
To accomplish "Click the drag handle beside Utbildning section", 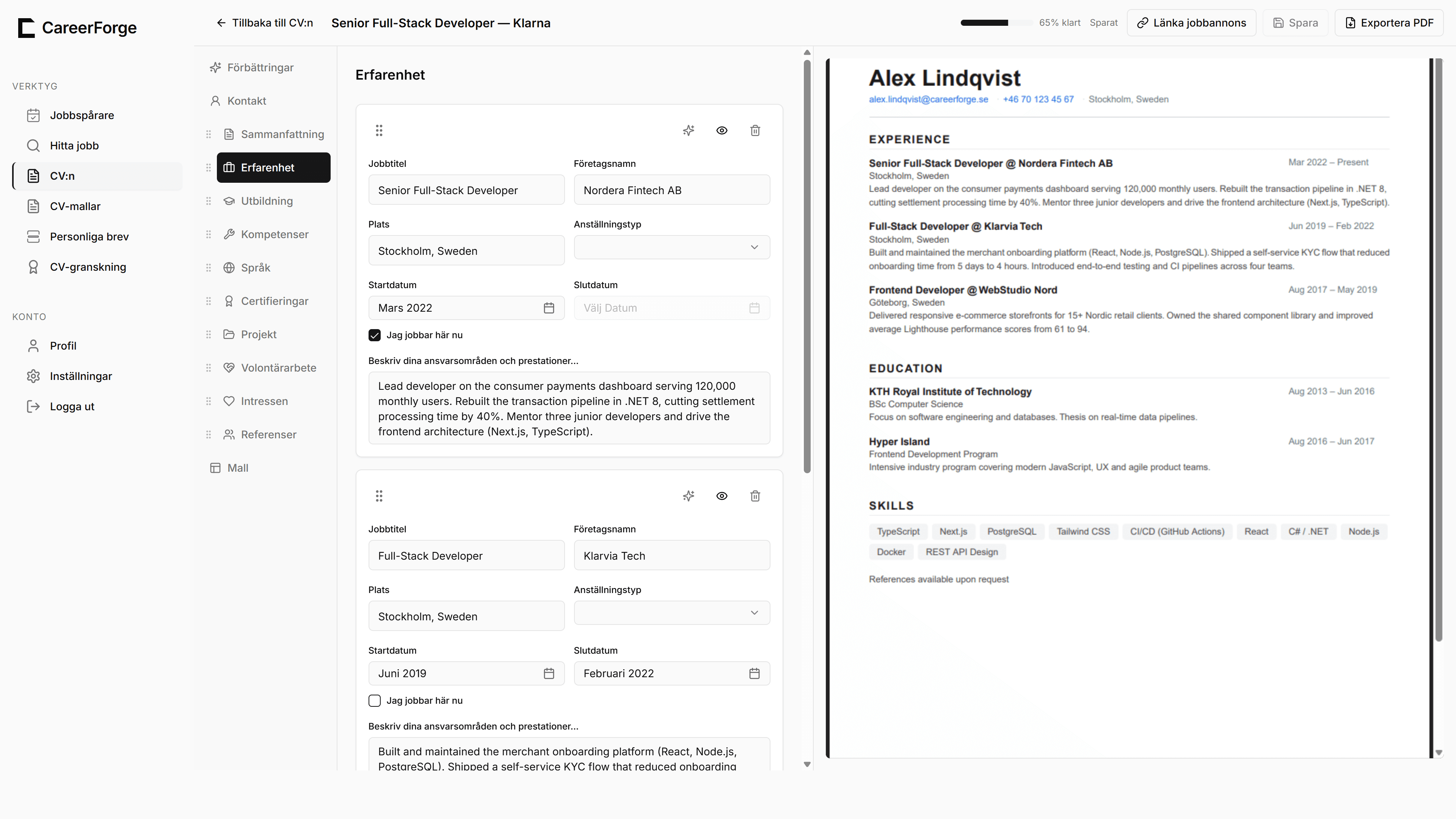I will coord(209,201).
